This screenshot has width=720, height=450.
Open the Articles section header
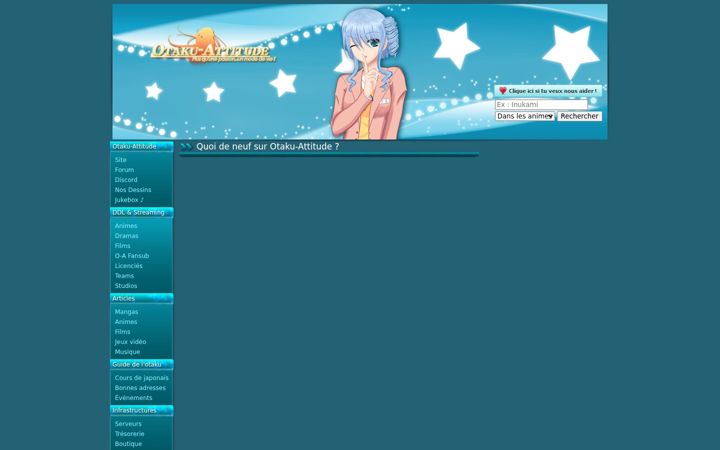141,298
